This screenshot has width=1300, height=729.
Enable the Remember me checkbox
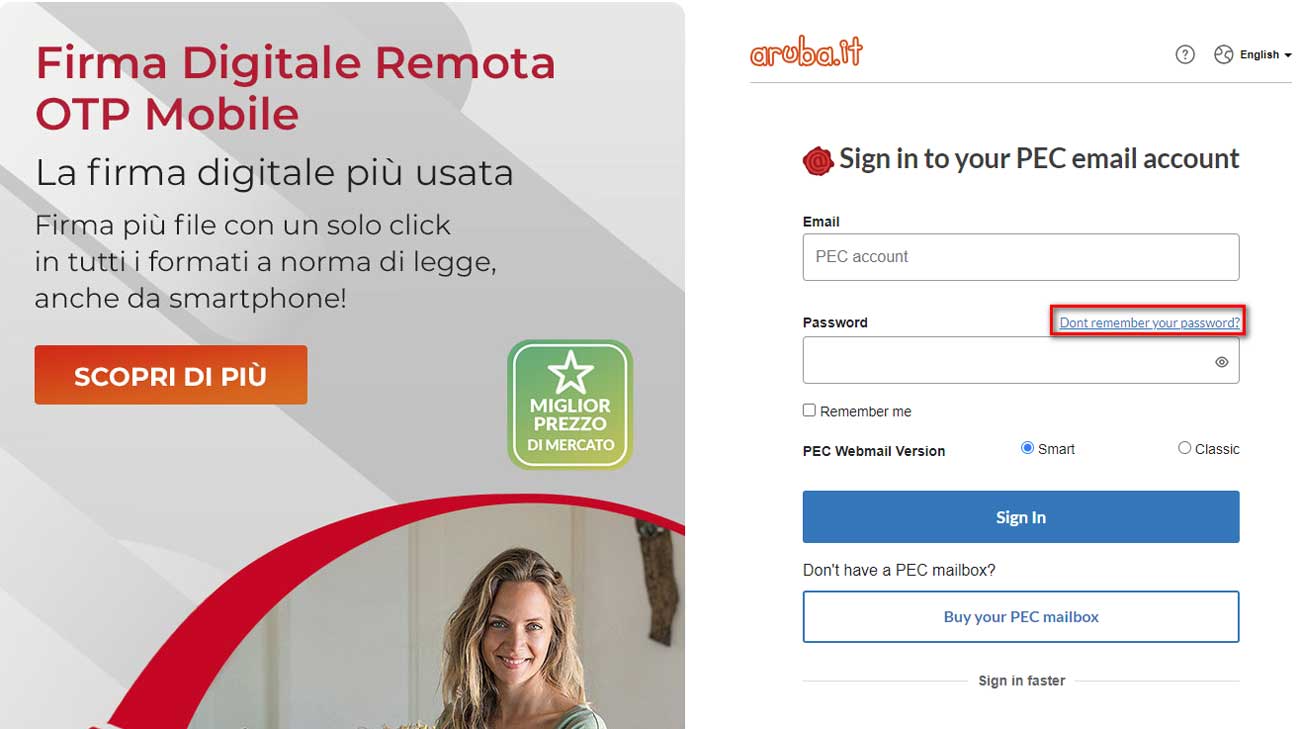809,410
